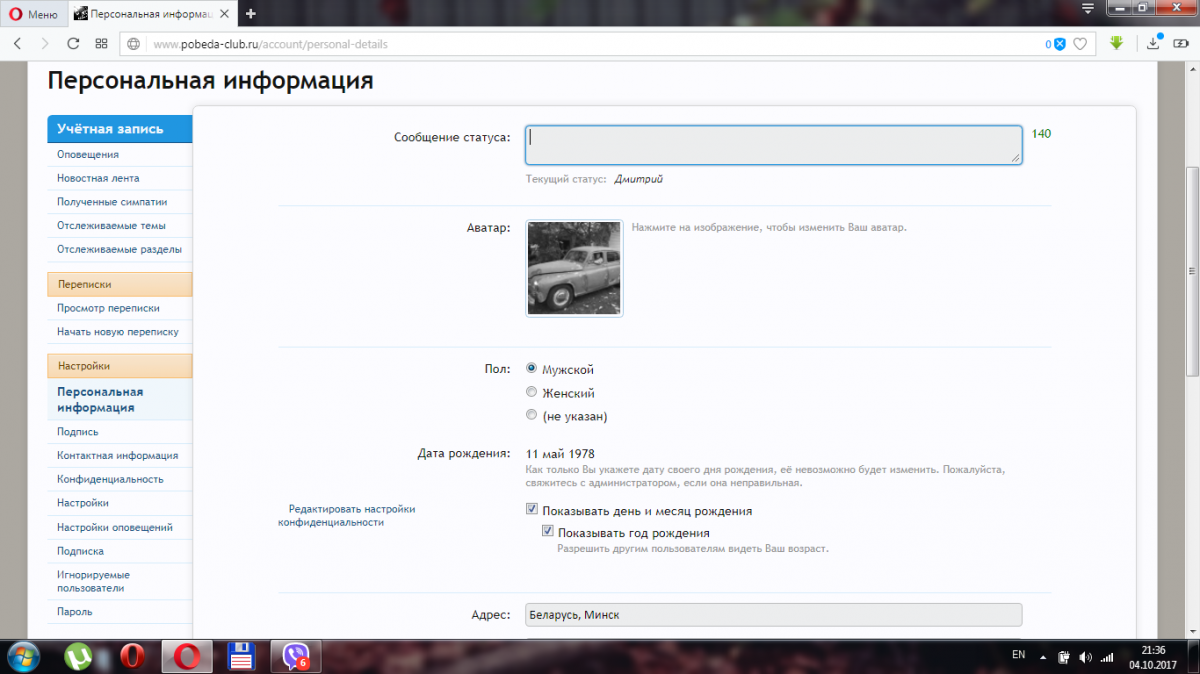Open the power plug tray icon

pyautogui.click(x=1066, y=657)
